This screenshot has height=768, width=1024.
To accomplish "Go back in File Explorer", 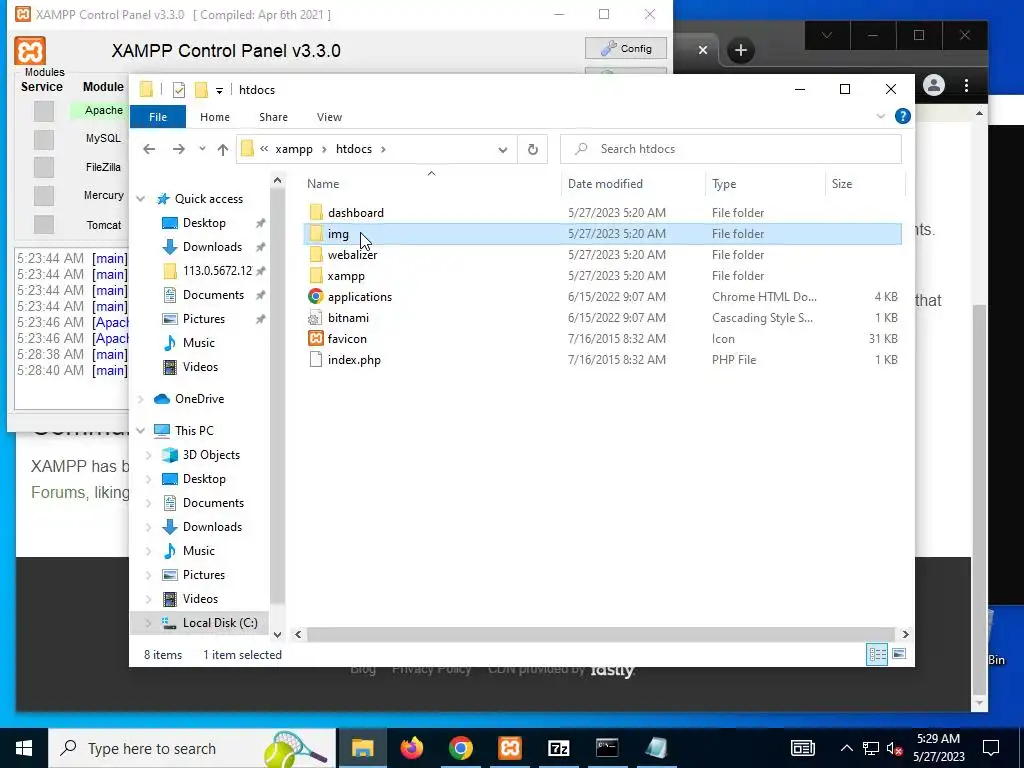I will (149, 150).
